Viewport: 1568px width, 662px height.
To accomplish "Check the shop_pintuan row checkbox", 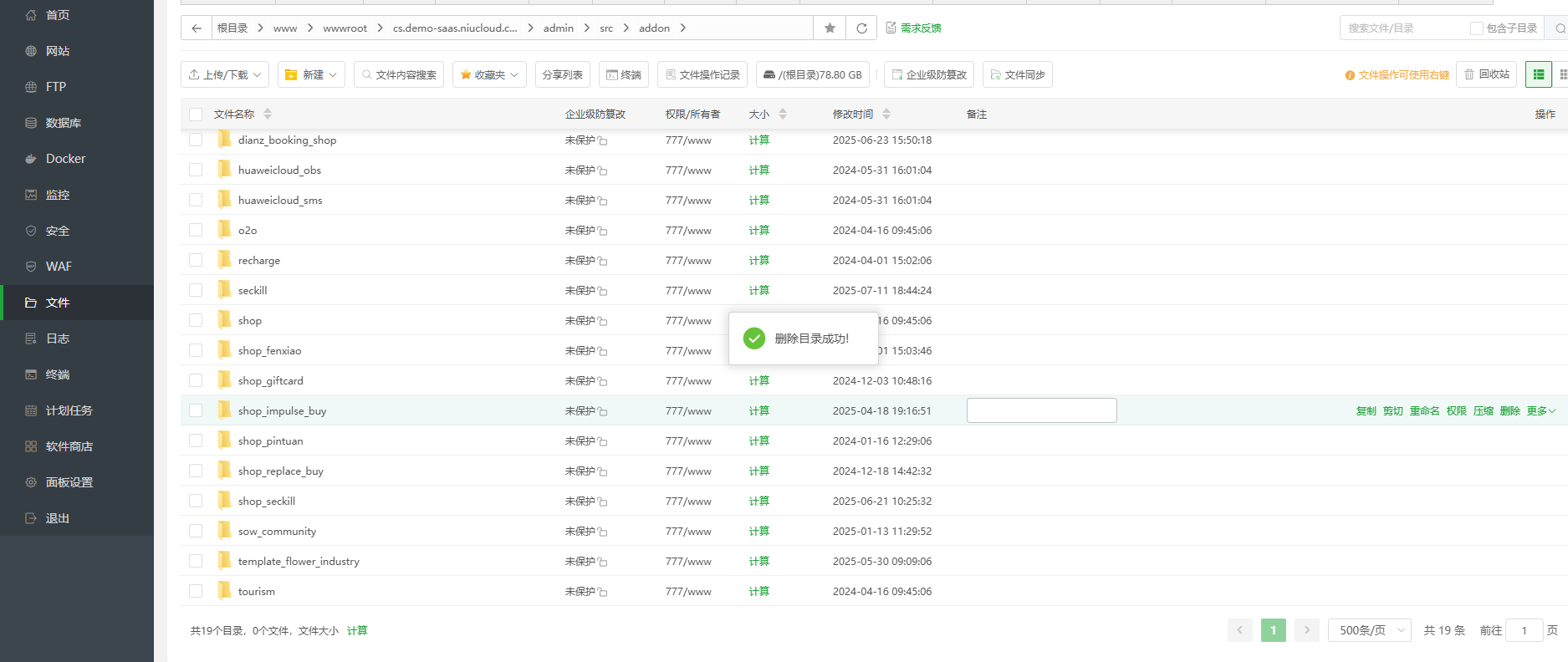I will (x=196, y=440).
